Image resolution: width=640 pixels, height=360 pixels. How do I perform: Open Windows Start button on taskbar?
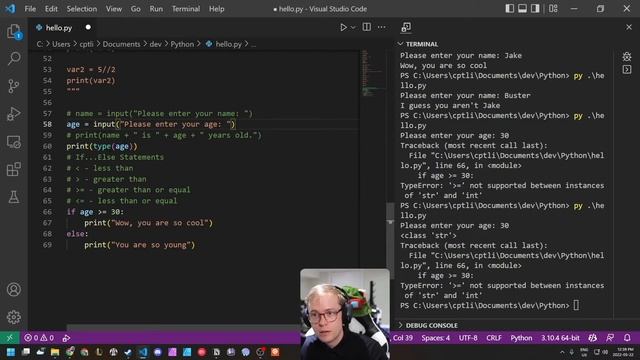coord(11,352)
